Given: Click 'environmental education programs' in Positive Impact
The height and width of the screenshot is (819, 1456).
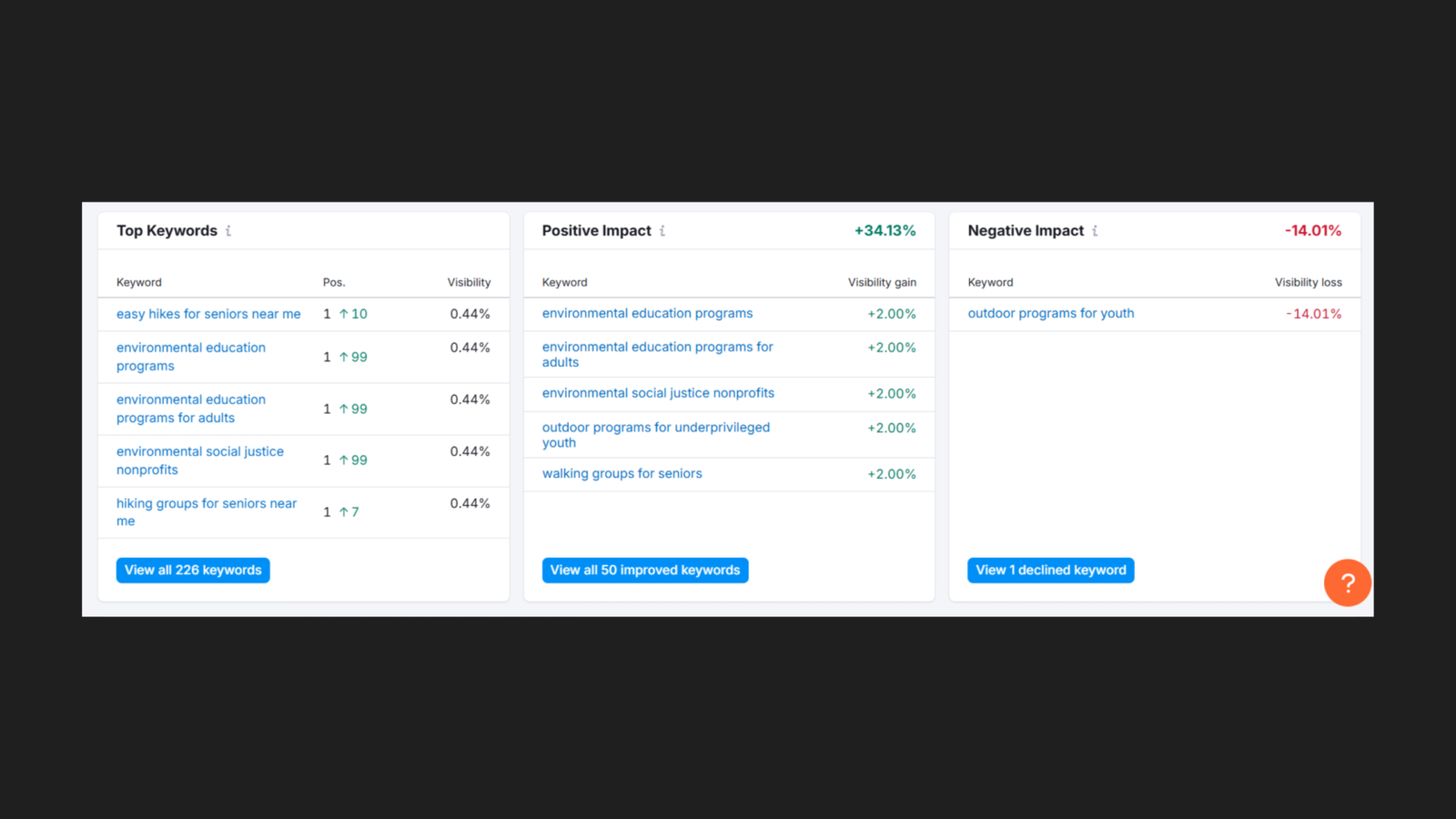Looking at the screenshot, I should 647,314.
